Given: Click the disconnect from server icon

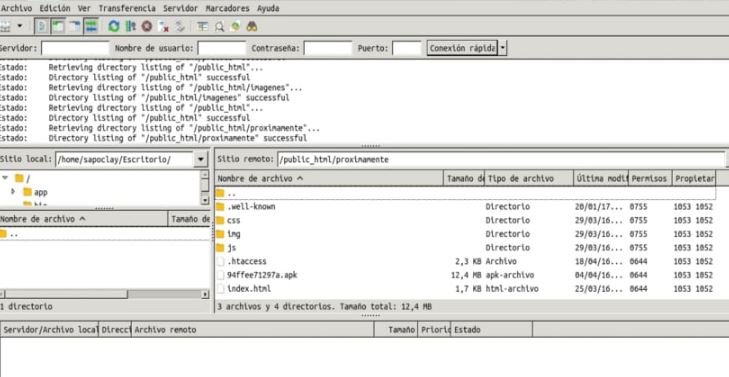Looking at the screenshot, I should click(x=163, y=26).
